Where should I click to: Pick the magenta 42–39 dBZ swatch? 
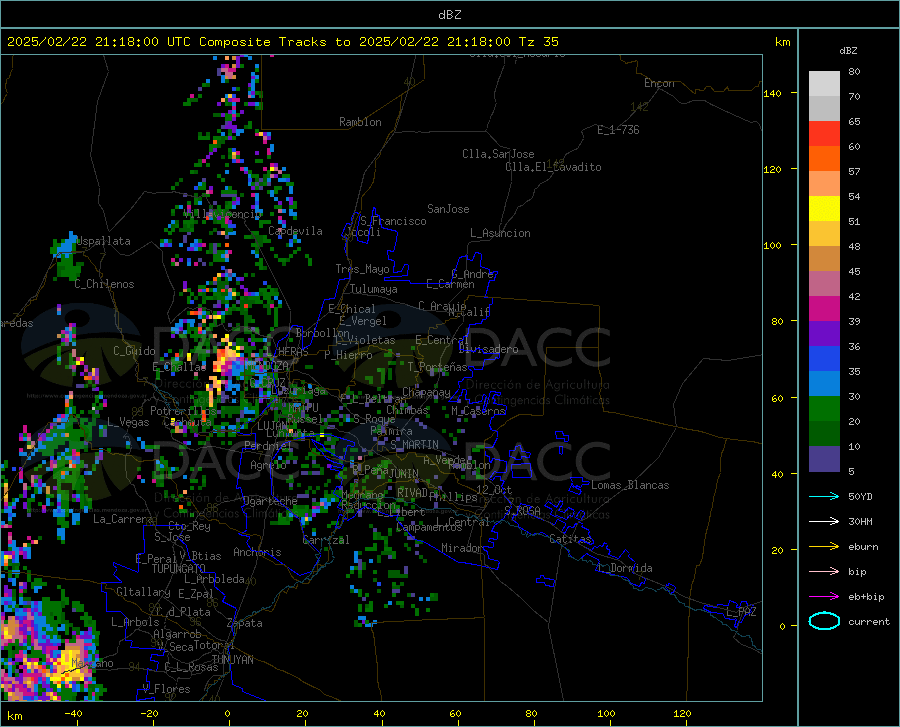tap(824, 309)
